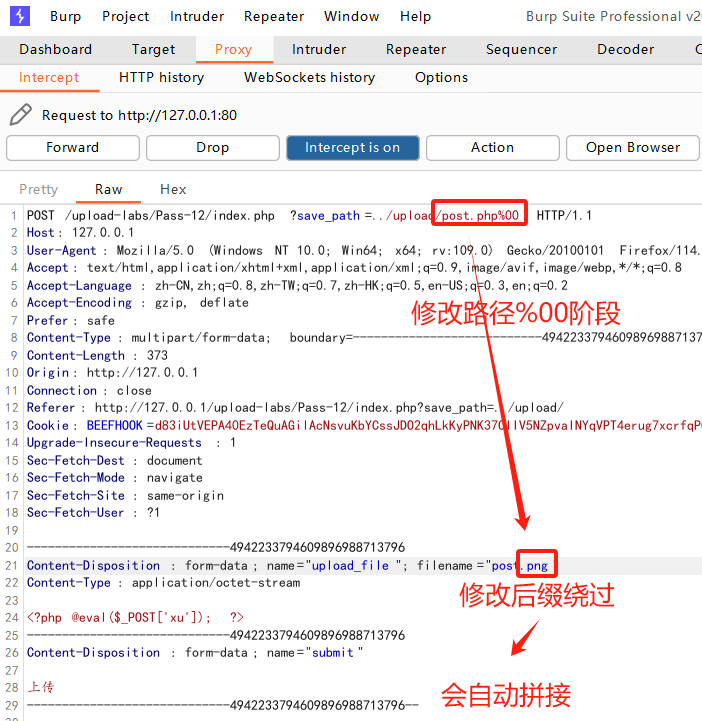The height and width of the screenshot is (721, 702).
Task: Open the WebSockets history sub-tab
Action: (309, 77)
